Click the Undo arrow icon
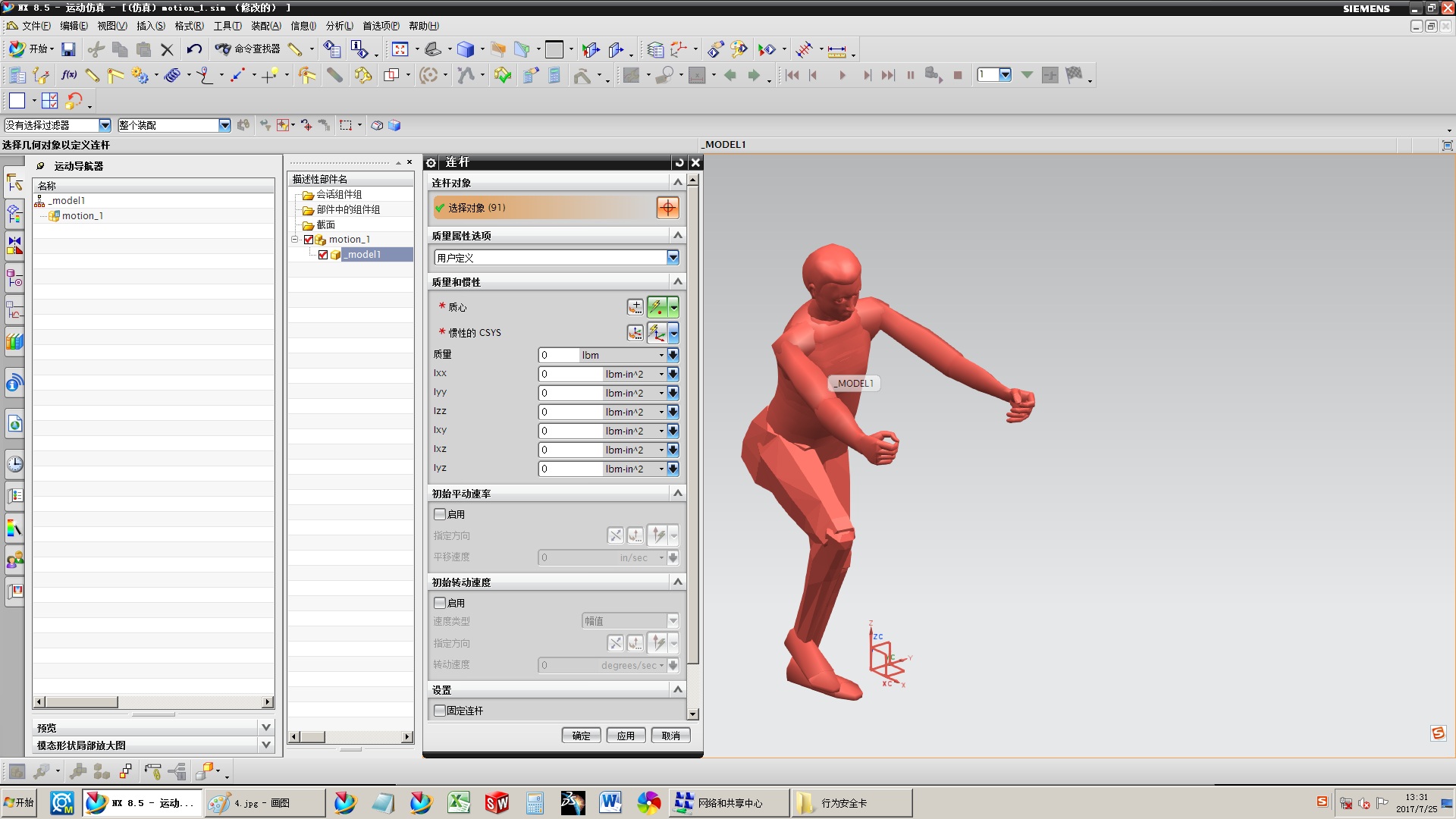 pos(194,50)
